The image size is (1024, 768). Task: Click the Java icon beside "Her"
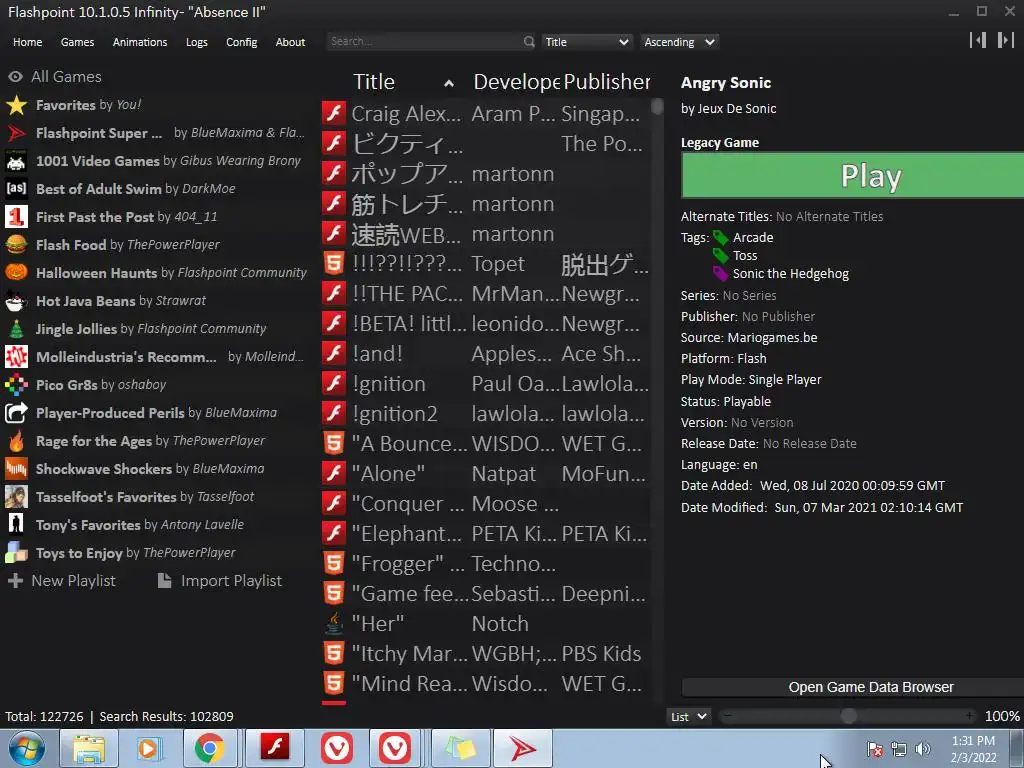click(334, 624)
